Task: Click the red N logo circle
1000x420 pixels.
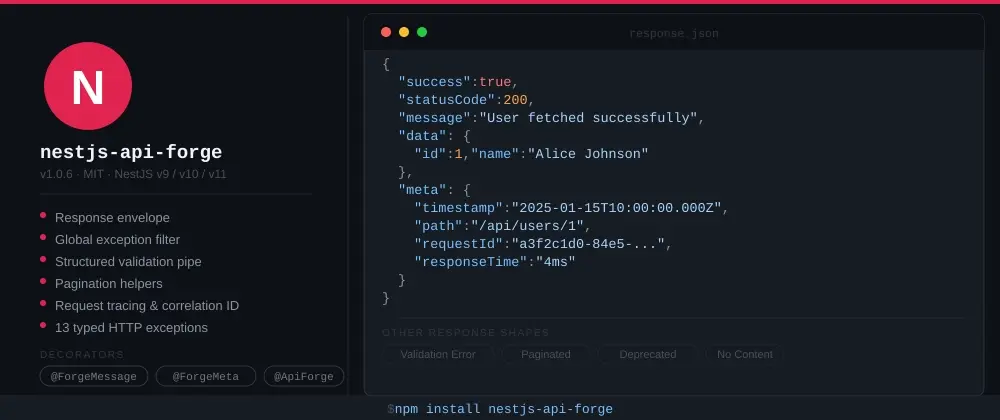Action: point(88,86)
